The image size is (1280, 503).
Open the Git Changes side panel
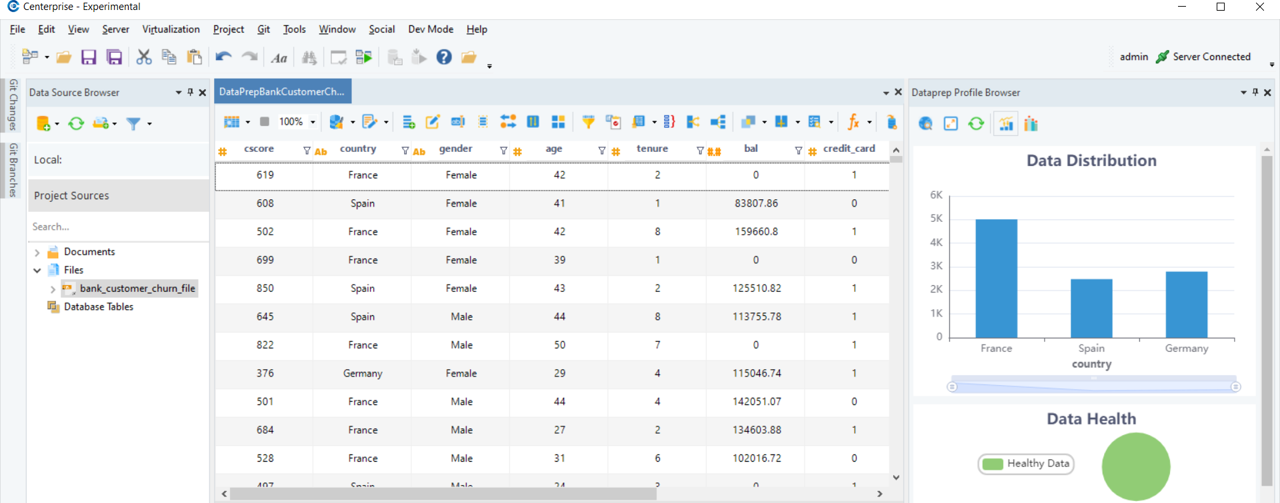pyautogui.click(x=13, y=105)
